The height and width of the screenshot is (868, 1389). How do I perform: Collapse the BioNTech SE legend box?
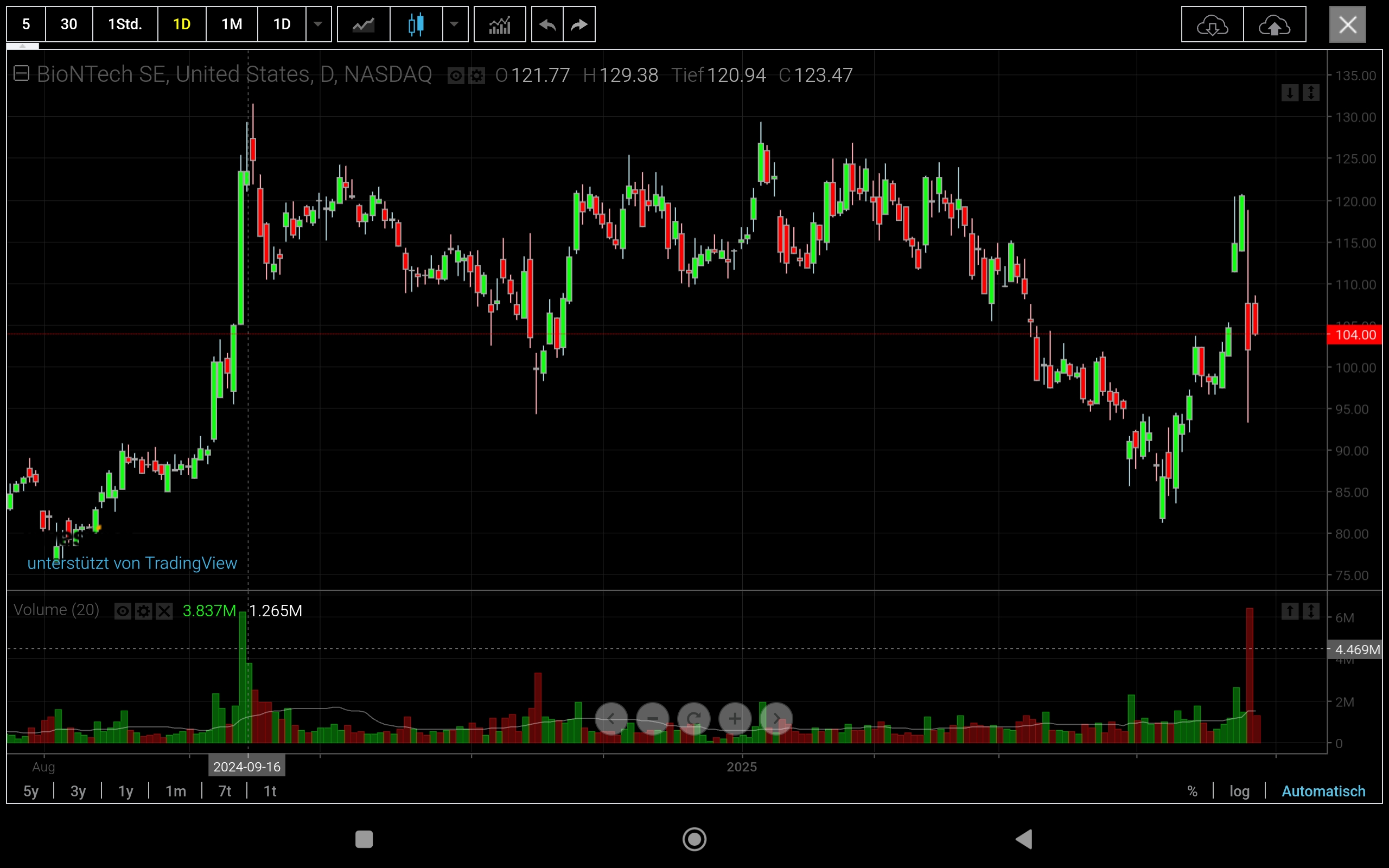pyautogui.click(x=21, y=73)
